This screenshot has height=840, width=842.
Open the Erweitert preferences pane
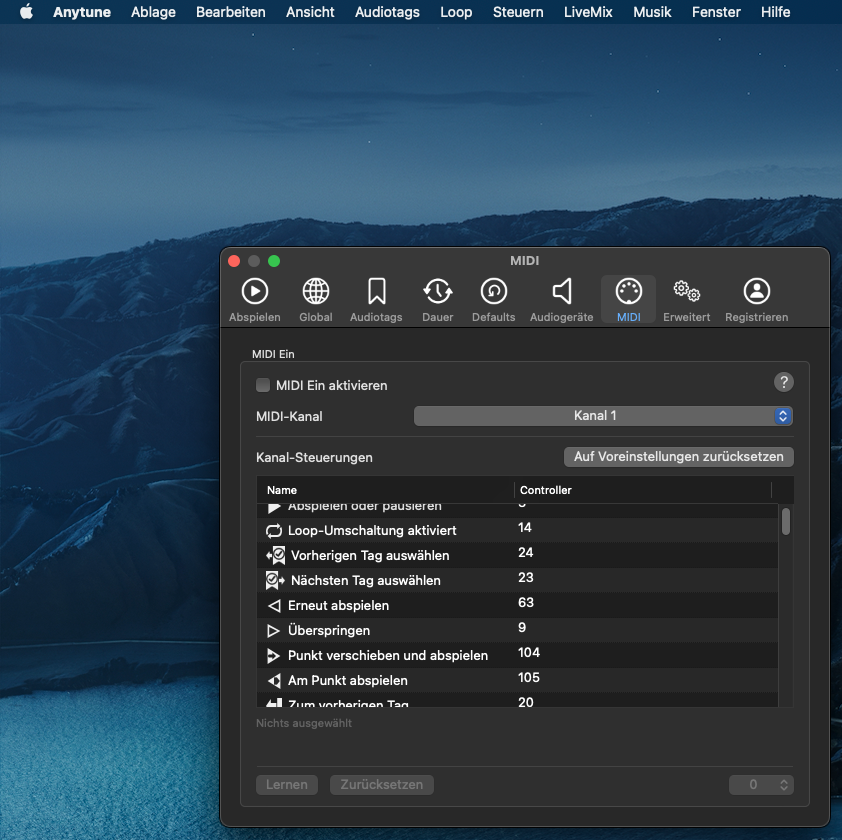click(x=686, y=300)
